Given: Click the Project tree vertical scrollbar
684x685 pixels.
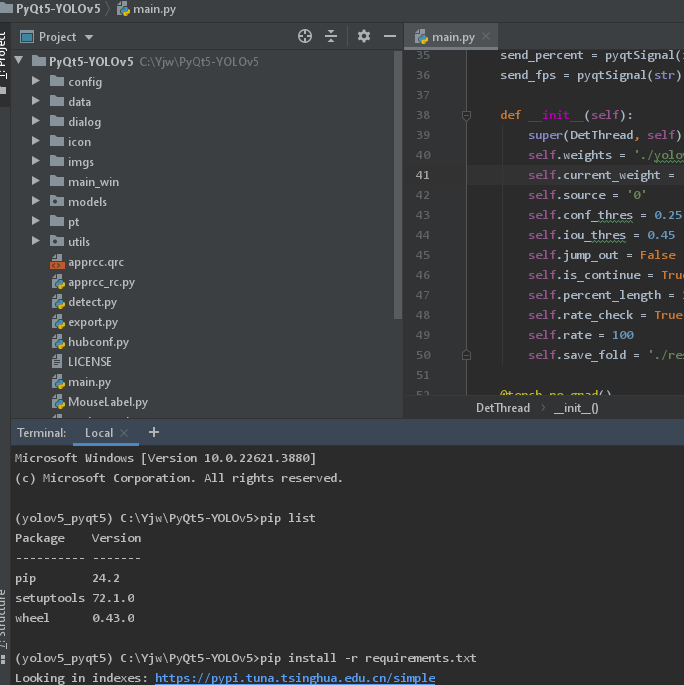Looking at the screenshot, I should coord(397,185).
